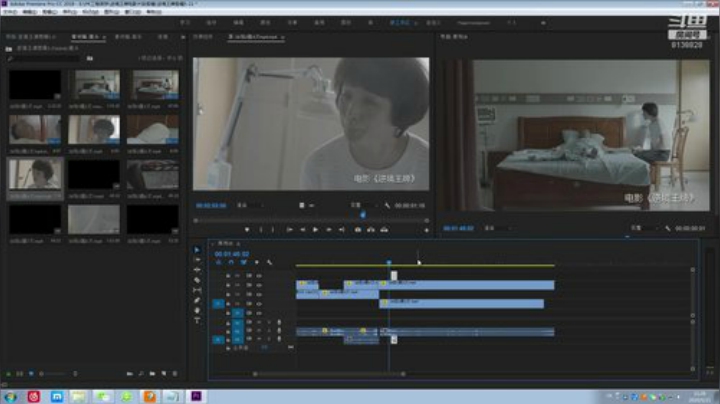
Task: Toggle the video source patch indicator
Action: point(218,303)
